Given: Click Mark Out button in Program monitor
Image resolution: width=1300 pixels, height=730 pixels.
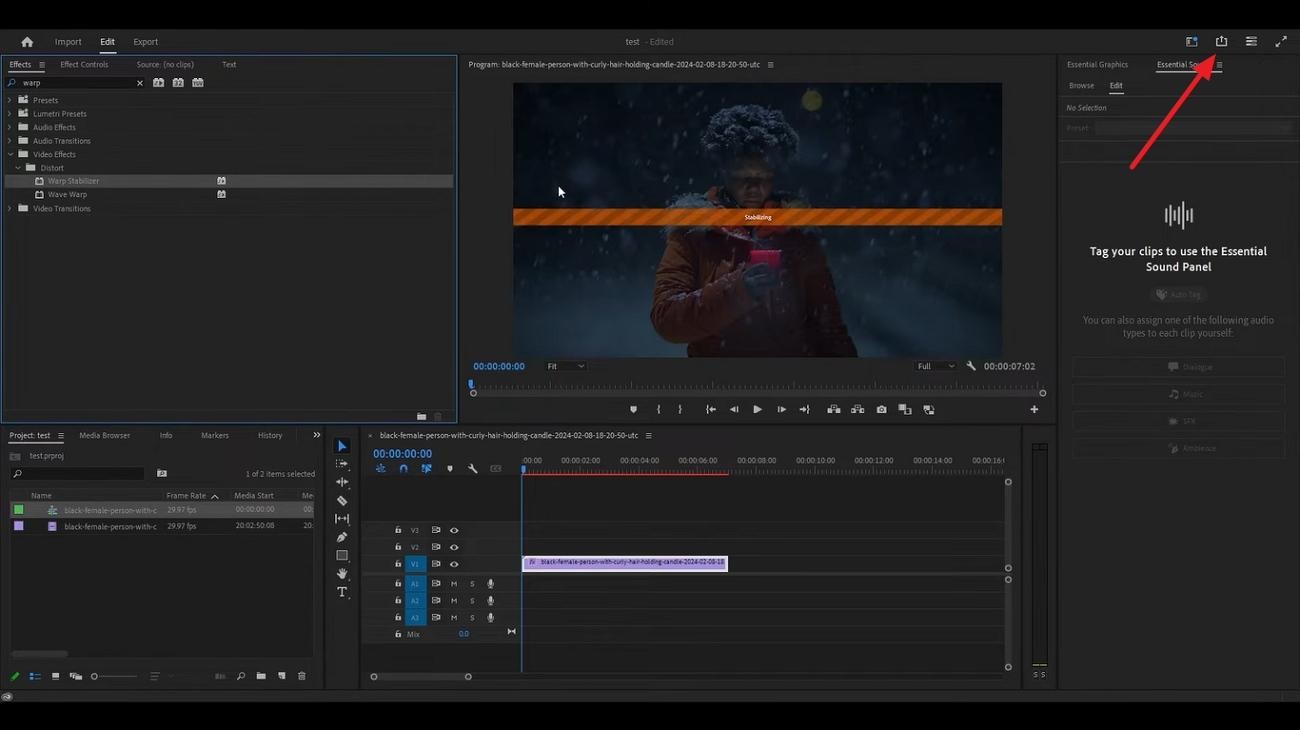Looking at the screenshot, I should pyautogui.click(x=680, y=410).
